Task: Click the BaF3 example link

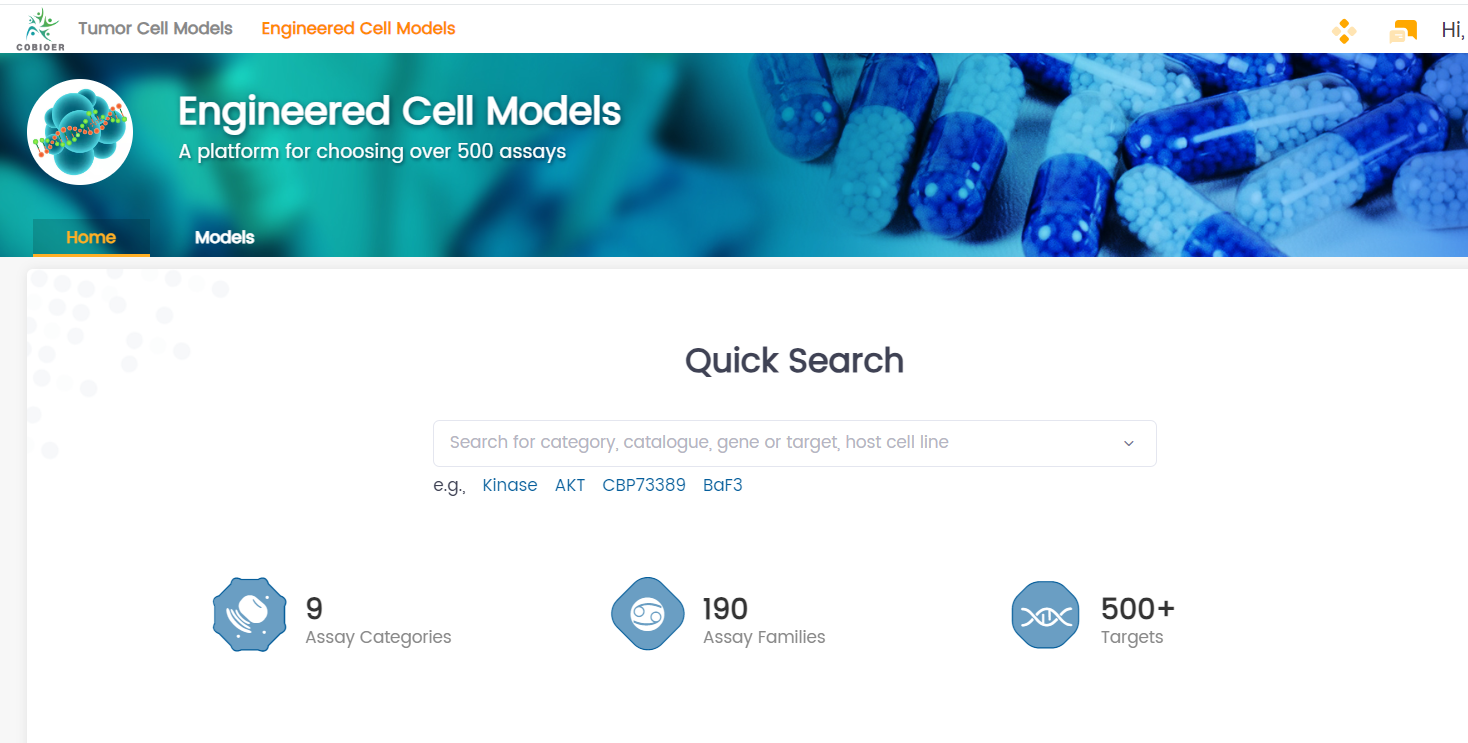Action: click(x=722, y=485)
